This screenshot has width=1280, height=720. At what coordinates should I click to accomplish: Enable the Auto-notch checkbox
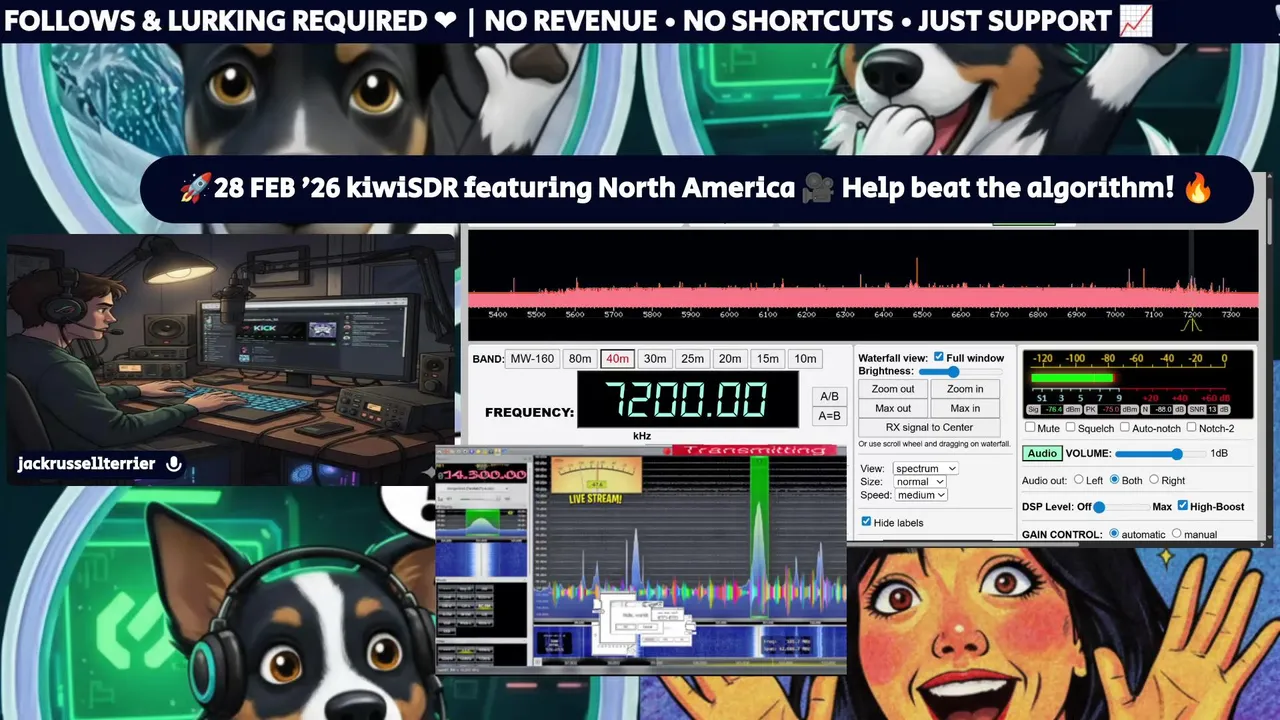click(1124, 428)
